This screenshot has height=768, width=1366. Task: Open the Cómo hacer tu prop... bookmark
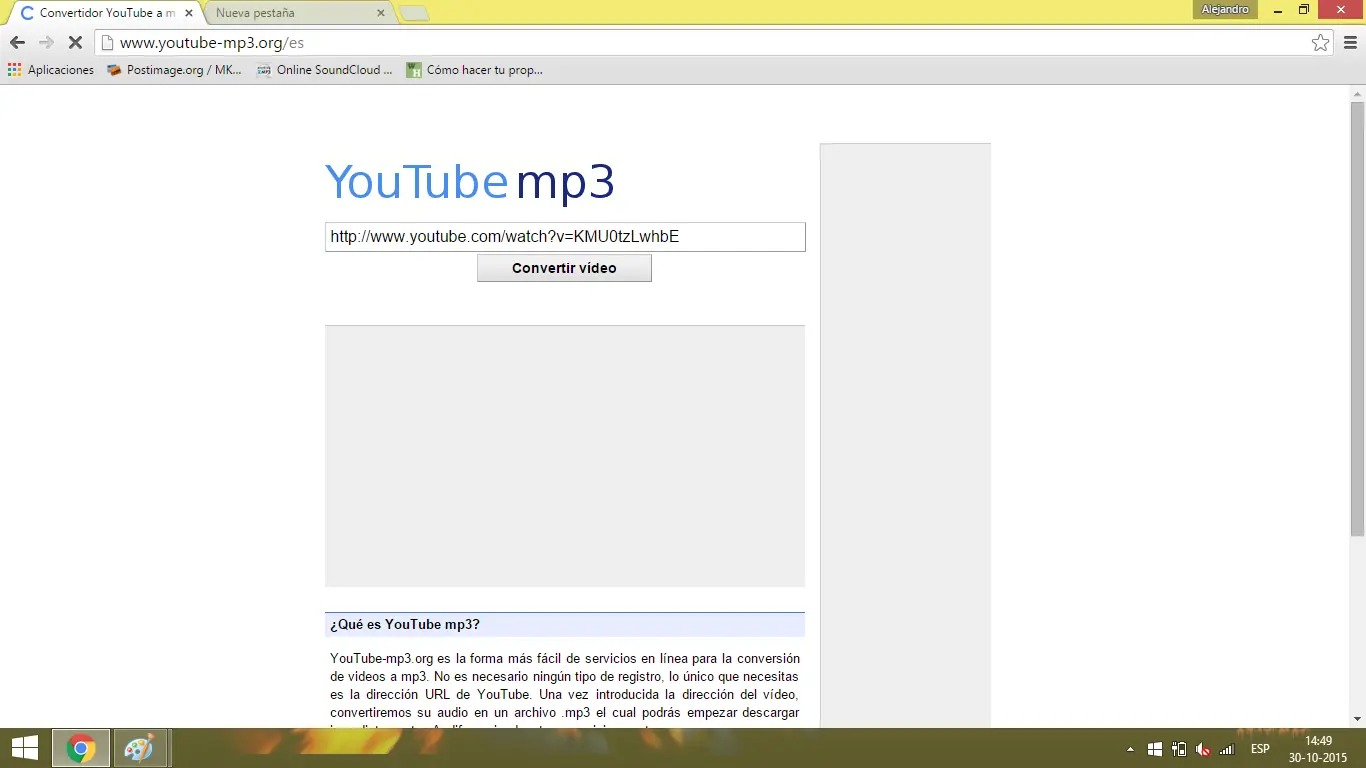474,70
